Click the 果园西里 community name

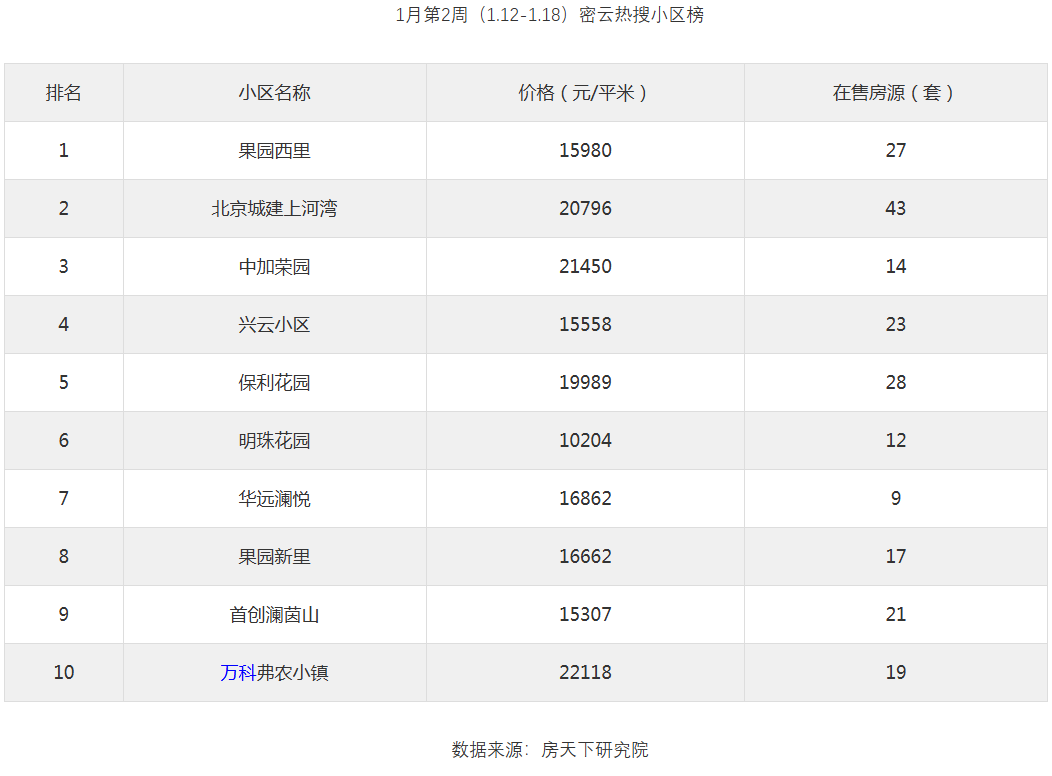275,151
